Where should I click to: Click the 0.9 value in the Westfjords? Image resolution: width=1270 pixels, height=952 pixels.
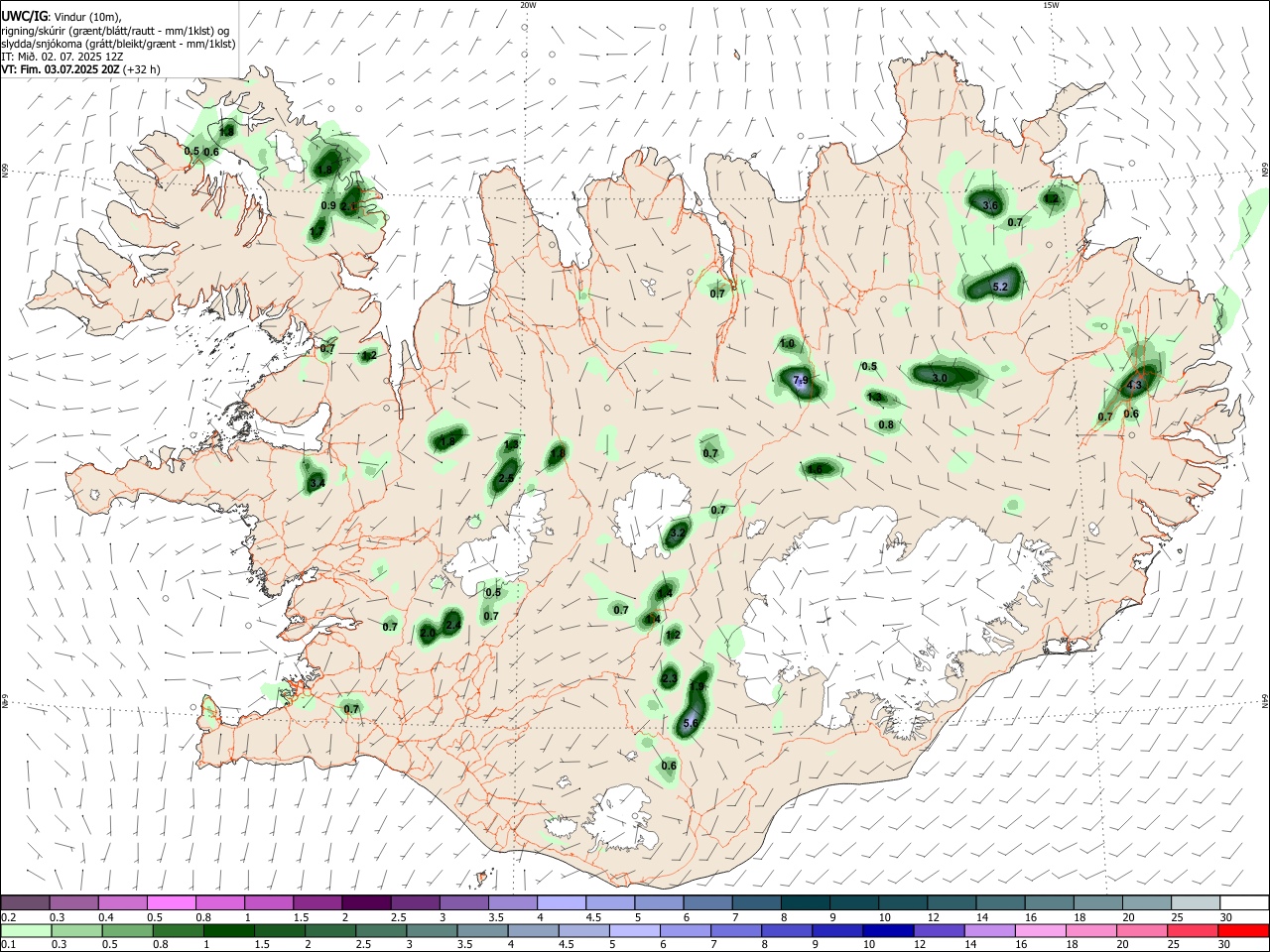pyautogui.click(x=328, y=205)
